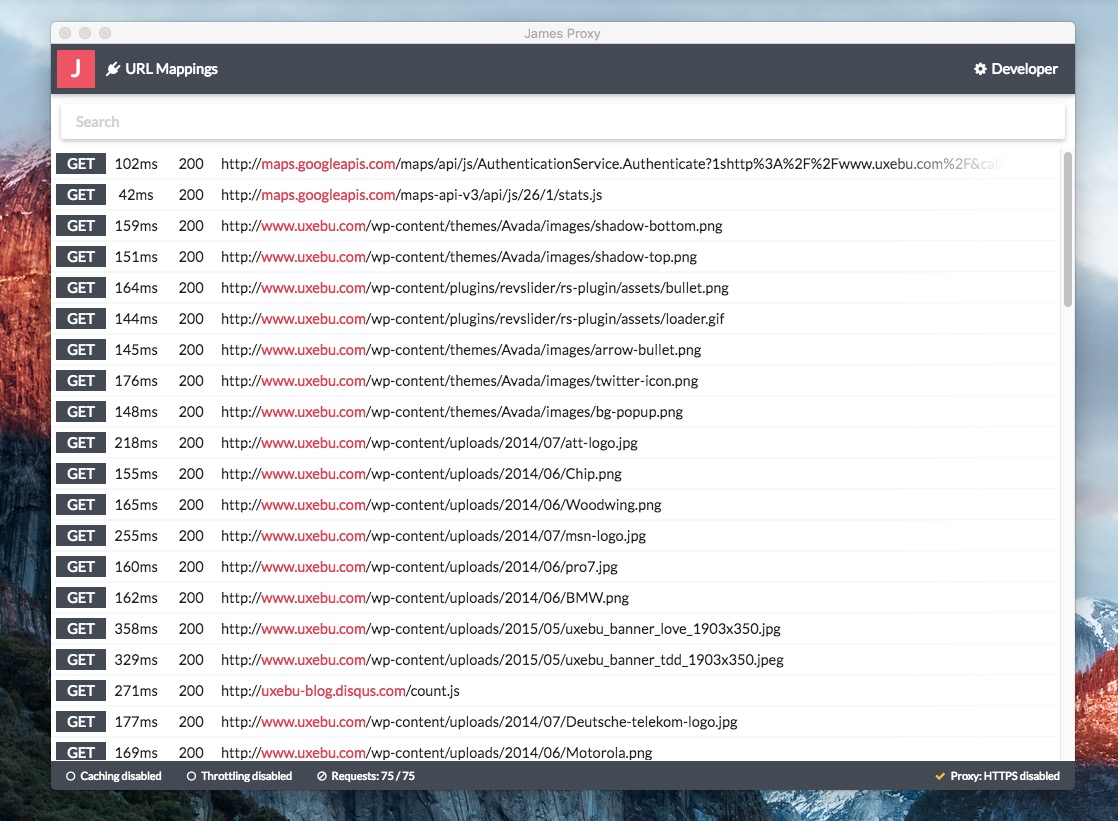Select the stats.js request row
The height and width of the screenshot is (821, 1118).
pos(558,195)
